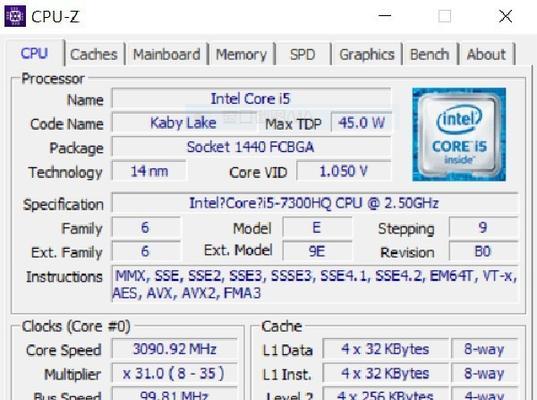Click the Specification field with i5-7300HQ
The height and width of the screenshot is (400, 537).
pos(315,203)
